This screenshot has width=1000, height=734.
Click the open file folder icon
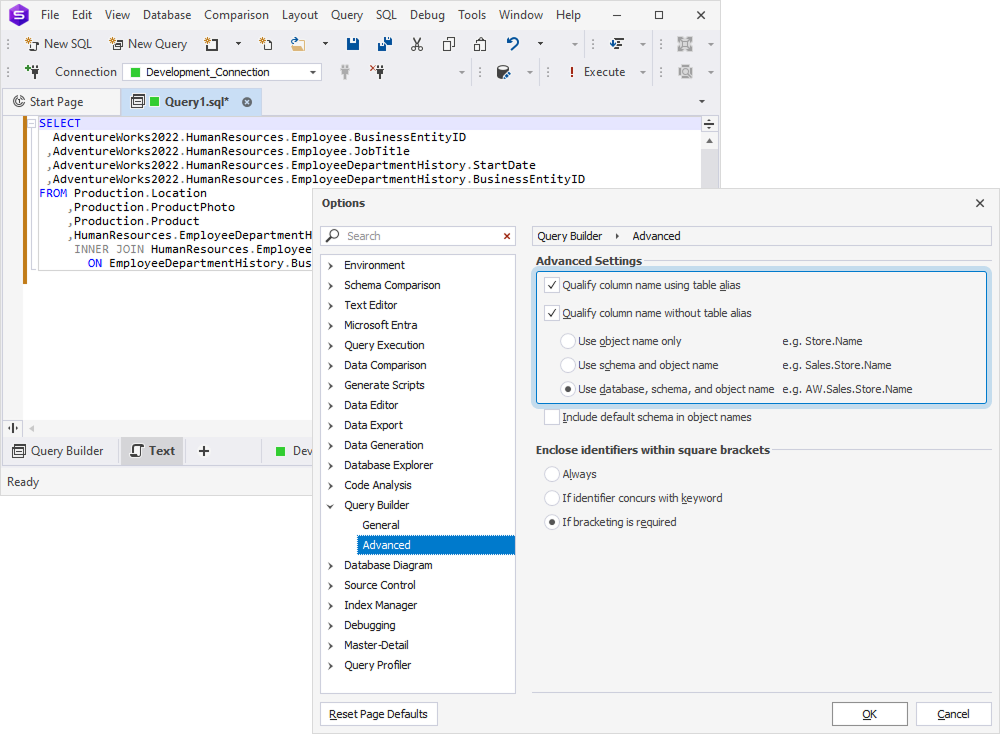(298, 44)
